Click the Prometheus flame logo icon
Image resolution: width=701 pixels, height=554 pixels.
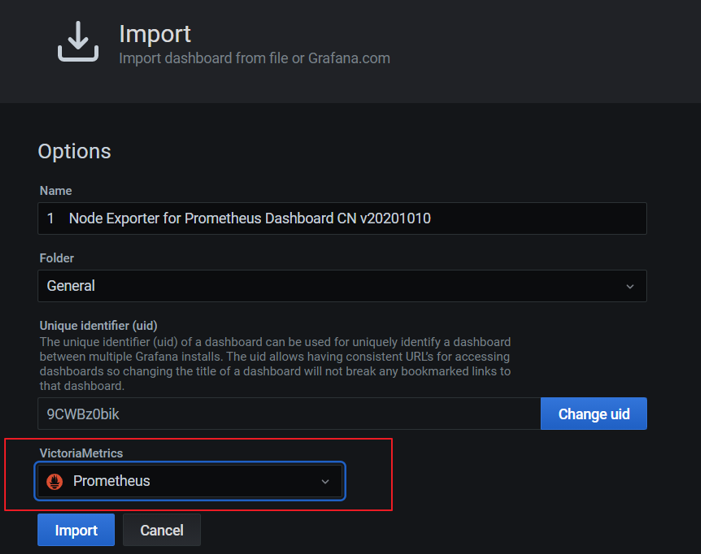pyautogui.click(x=55, y=481)
